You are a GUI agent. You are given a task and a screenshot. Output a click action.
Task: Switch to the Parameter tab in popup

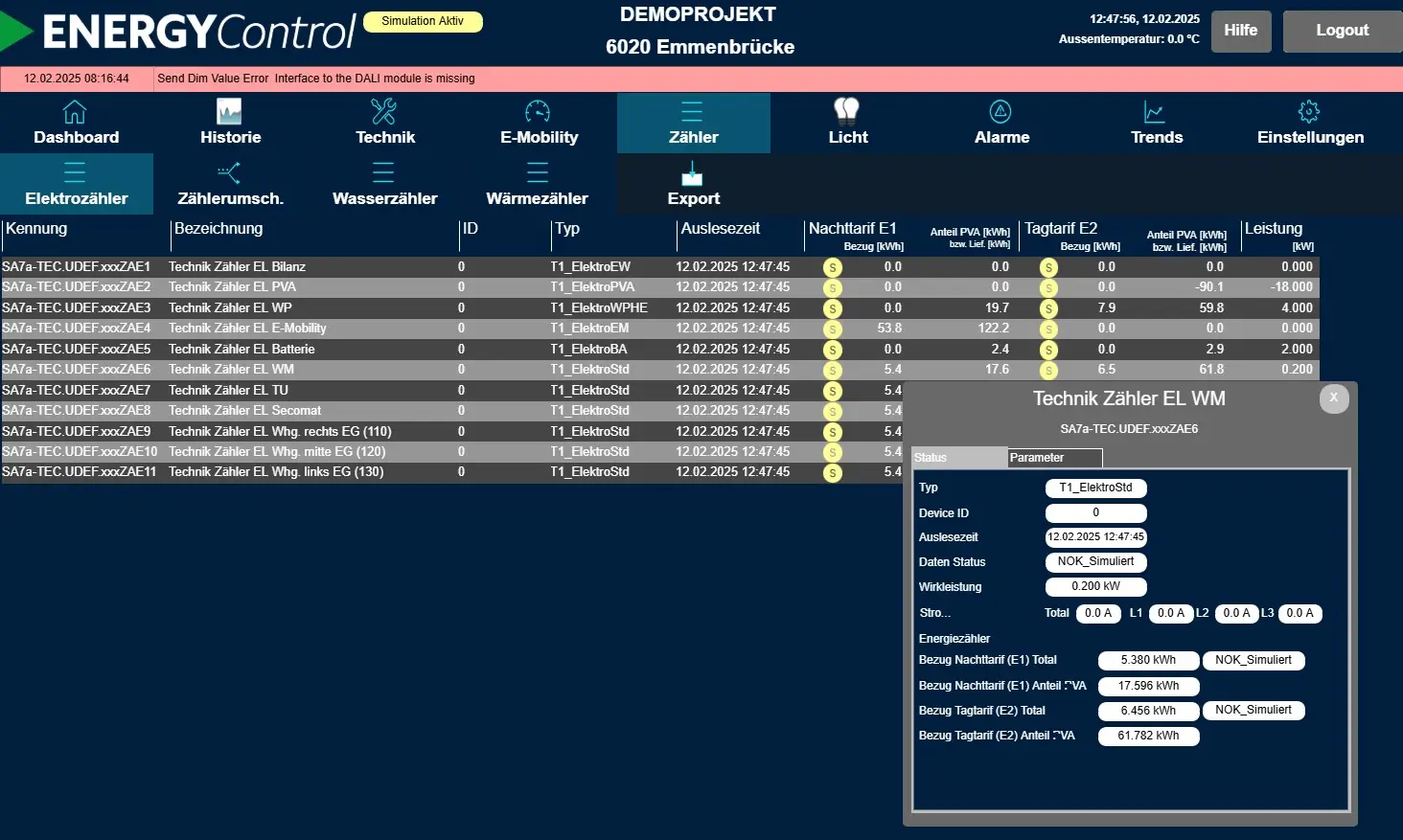tap(1055, 458)
